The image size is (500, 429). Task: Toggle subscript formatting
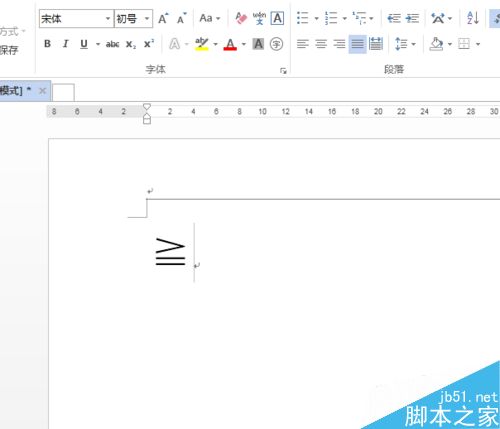[x=131, y=44]
